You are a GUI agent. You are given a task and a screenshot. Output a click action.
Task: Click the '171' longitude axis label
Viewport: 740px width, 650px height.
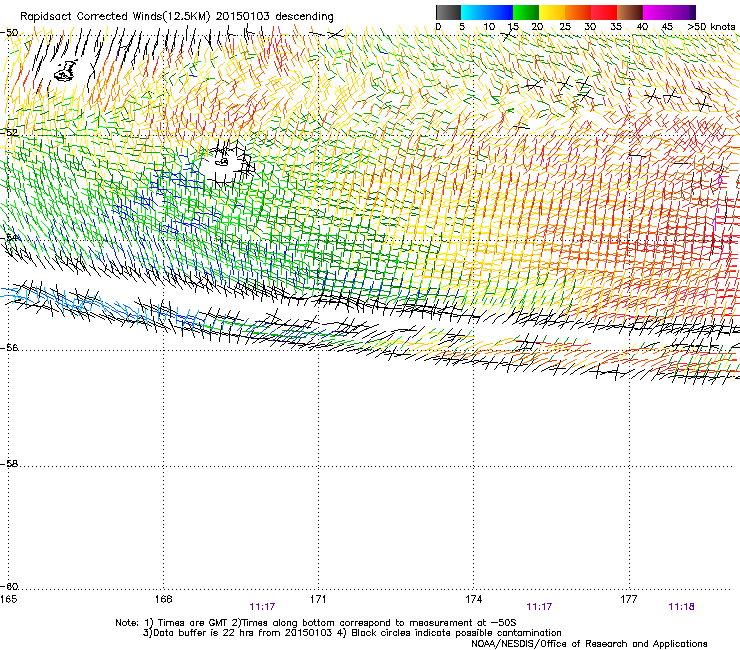click(x=318, y=599)
